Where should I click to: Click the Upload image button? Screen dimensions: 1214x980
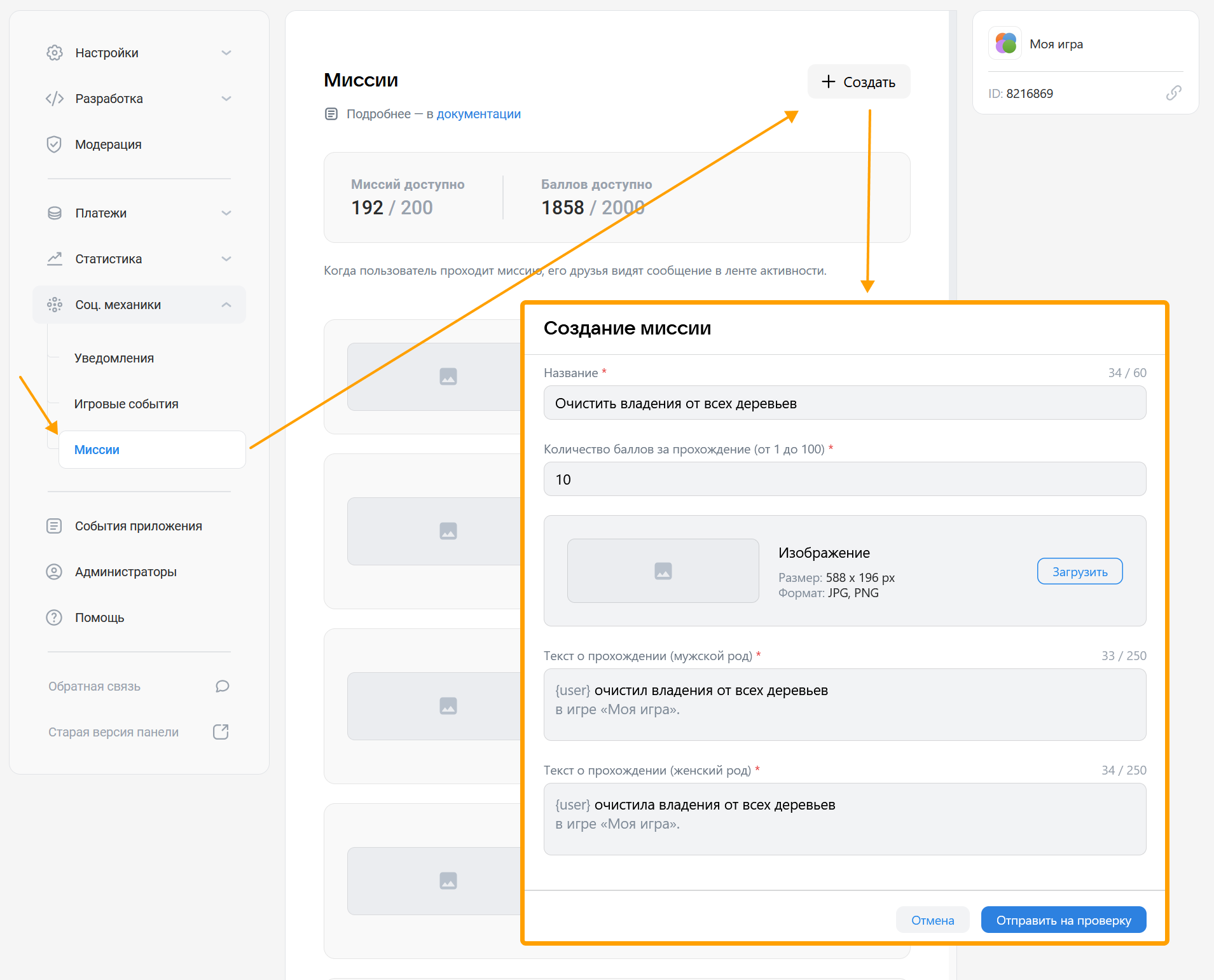tap(1079, 572)
